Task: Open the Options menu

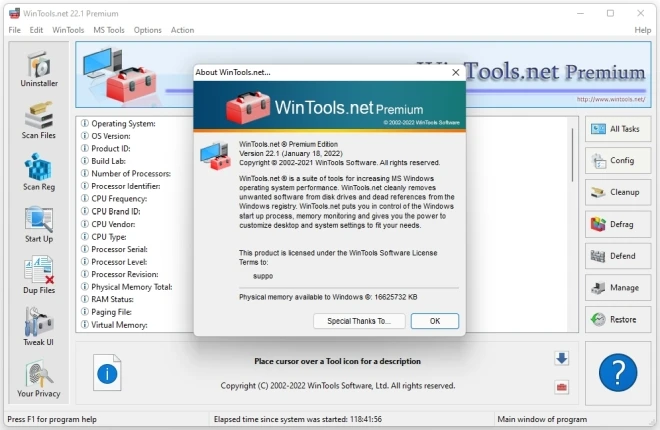Action: pyautogui.click(x=148, y=30)
